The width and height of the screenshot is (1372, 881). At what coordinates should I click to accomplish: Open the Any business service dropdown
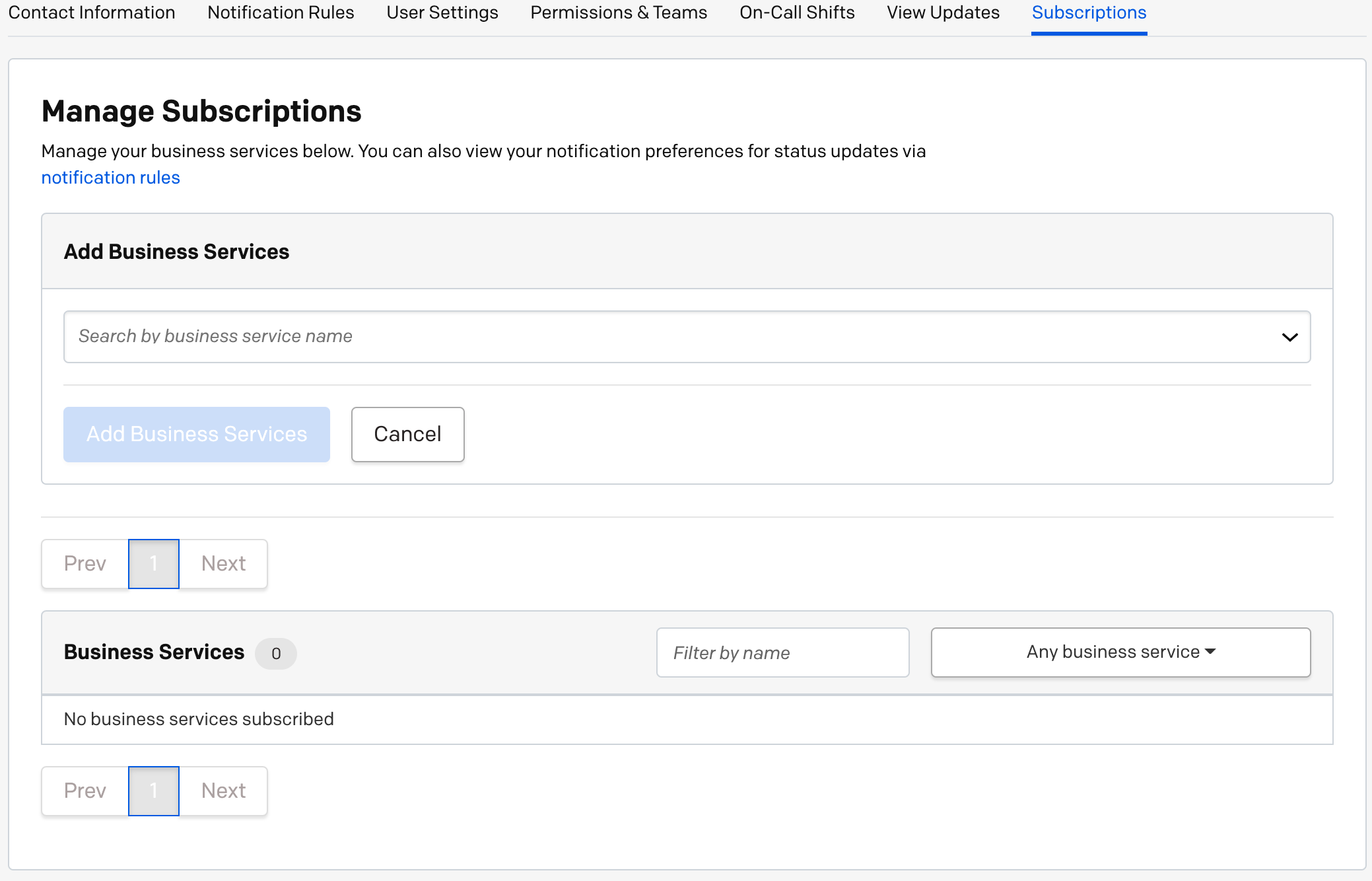1120,652
